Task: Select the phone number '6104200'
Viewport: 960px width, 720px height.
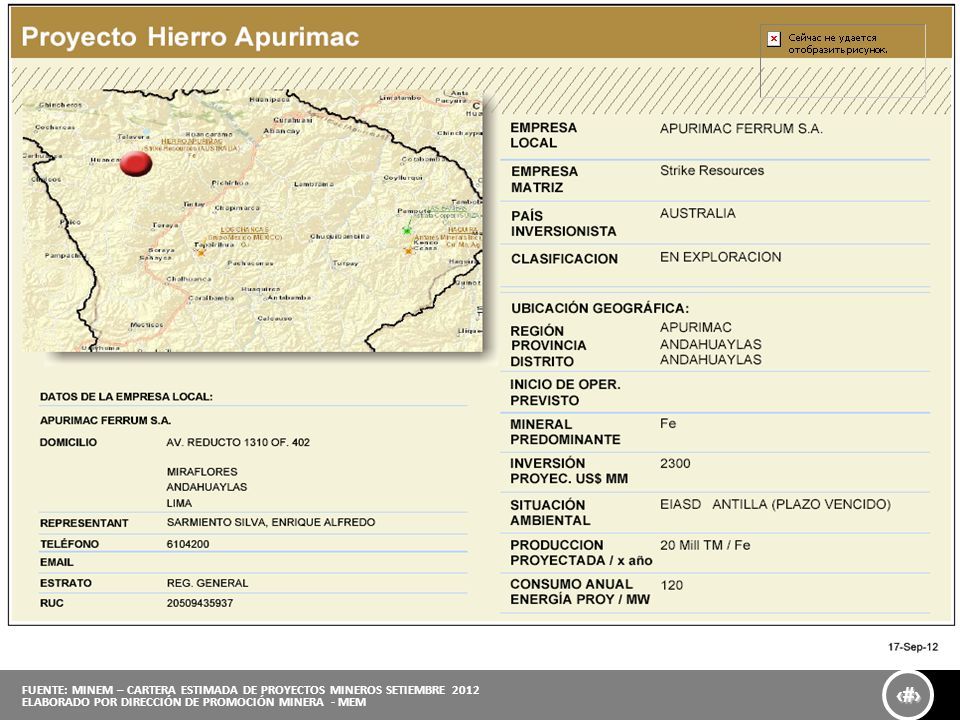Action: pyautogui.click(x=188, y=544)
